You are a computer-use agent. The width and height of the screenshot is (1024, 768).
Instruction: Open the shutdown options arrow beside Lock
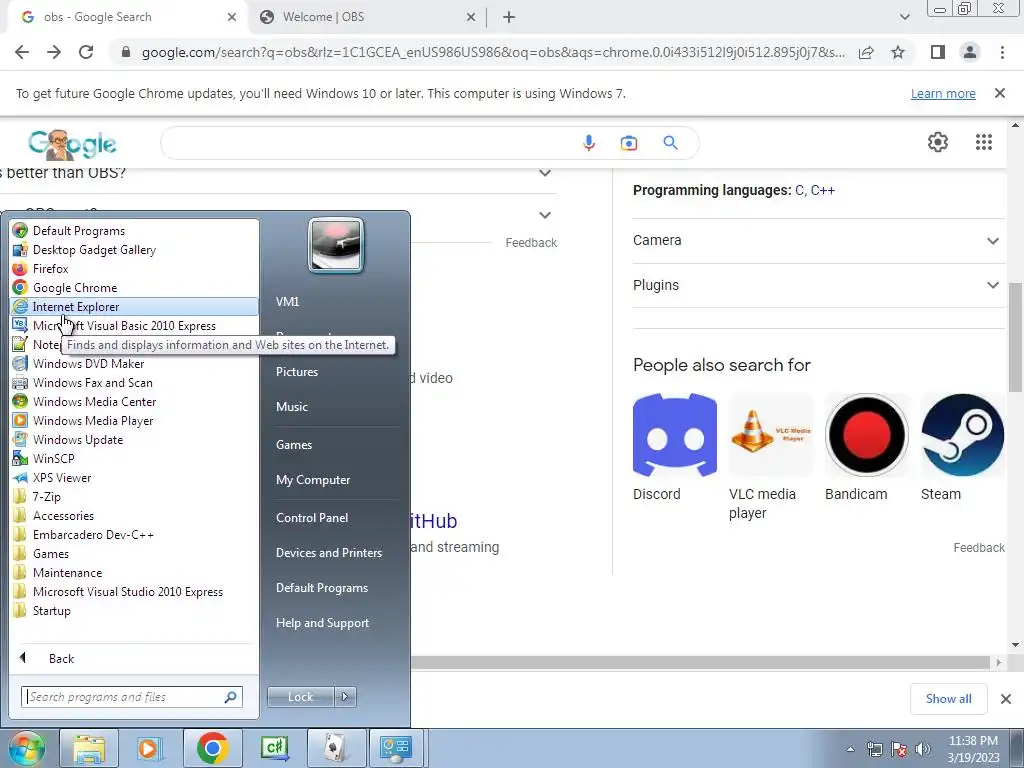point(345,697)
